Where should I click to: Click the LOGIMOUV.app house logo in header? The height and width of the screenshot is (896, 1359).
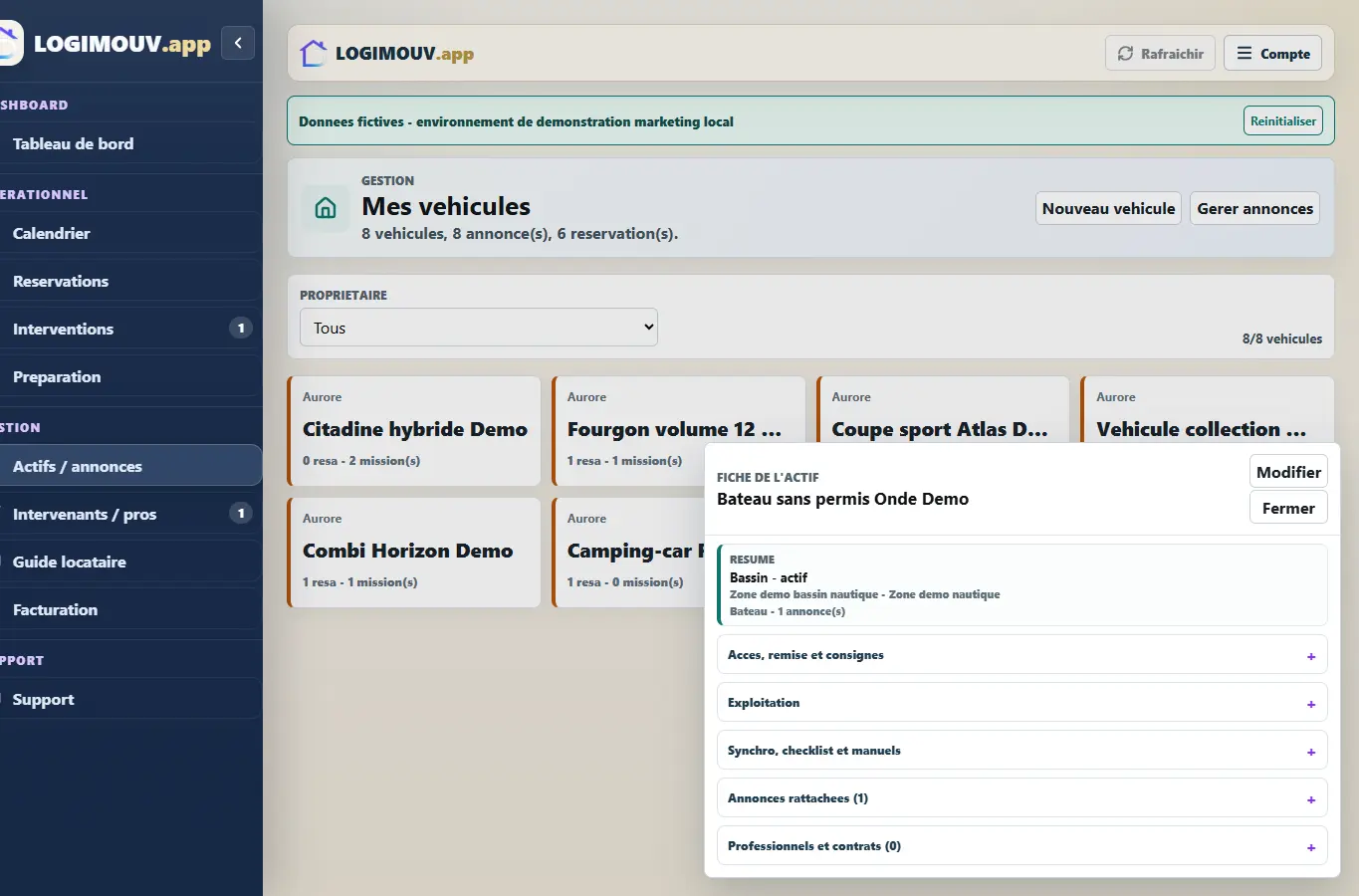314,53
